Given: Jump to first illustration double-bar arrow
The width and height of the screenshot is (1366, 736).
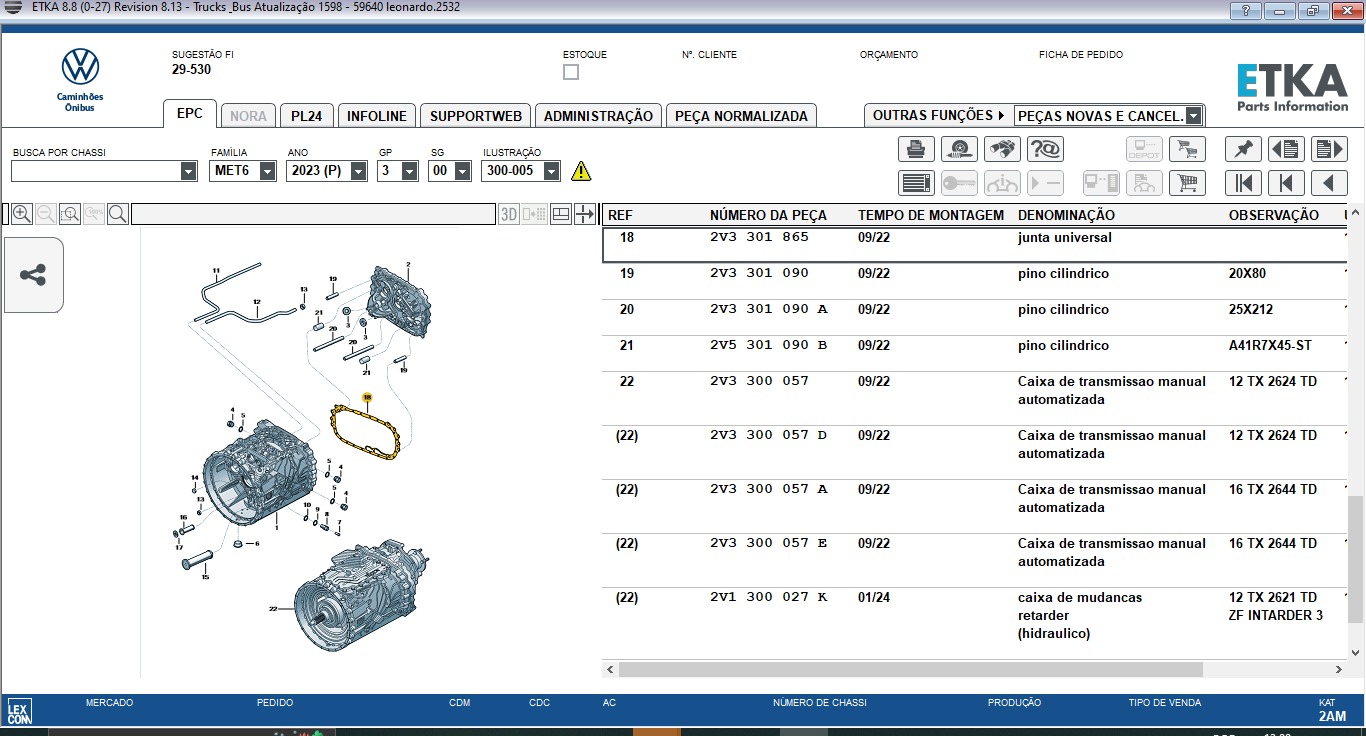Looking at the screenshot, I should tap(1243, 183).
